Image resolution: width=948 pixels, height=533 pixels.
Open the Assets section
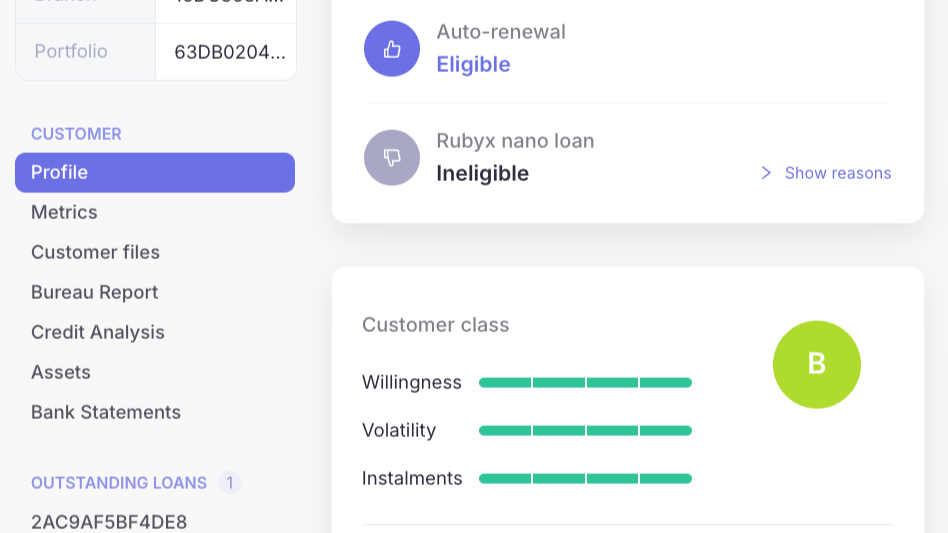[x=61, y=372]
